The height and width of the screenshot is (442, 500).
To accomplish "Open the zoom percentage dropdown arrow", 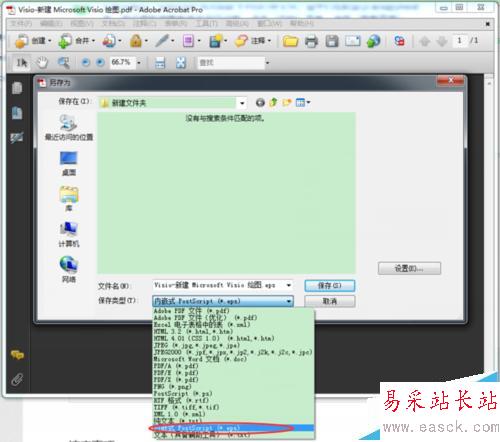I will [x=139, y=63].
